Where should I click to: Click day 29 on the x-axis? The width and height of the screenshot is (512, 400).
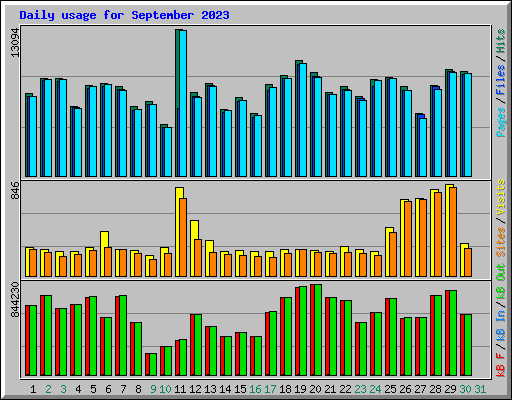click(x=450, y=389)
